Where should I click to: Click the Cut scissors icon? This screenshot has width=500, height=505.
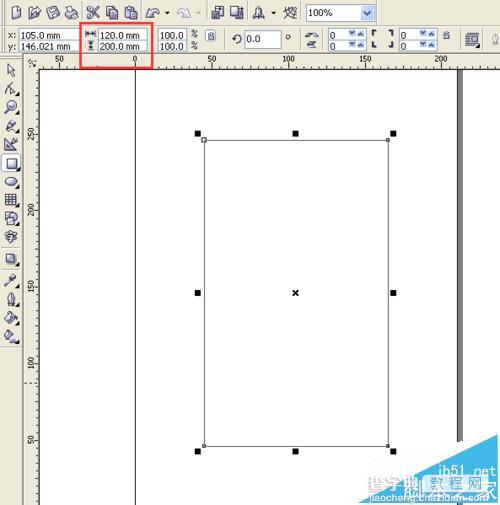(93, 13)
